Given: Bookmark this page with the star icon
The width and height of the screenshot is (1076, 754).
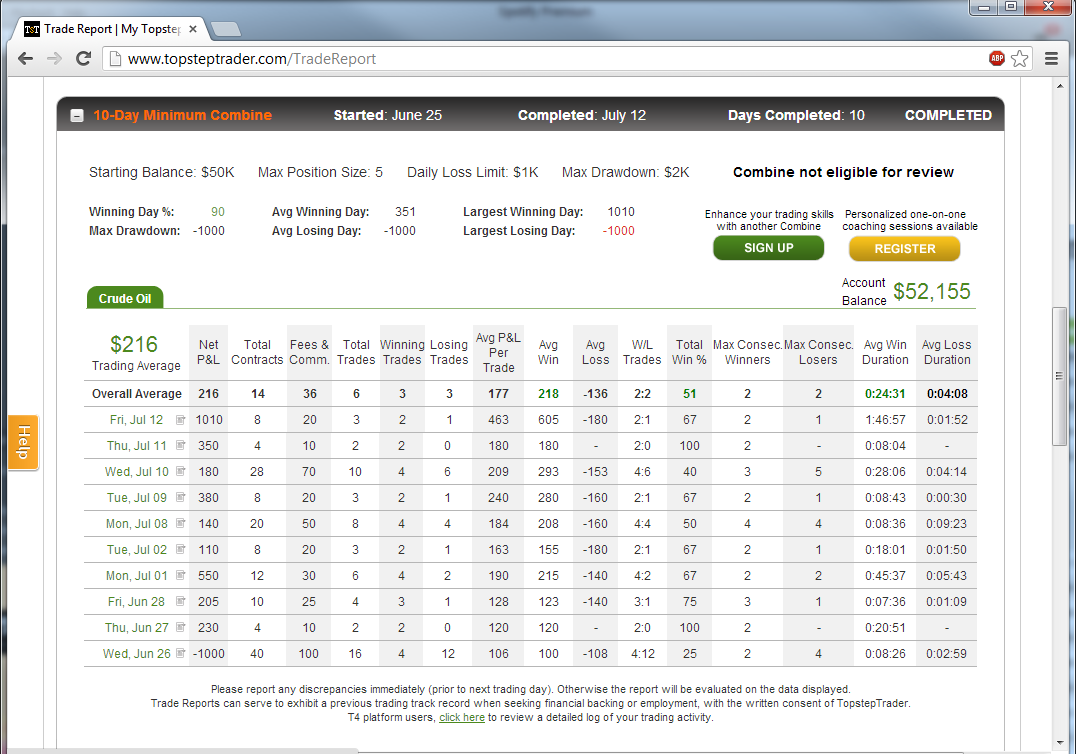Looking at the screenshot, I should (1020, 59).
